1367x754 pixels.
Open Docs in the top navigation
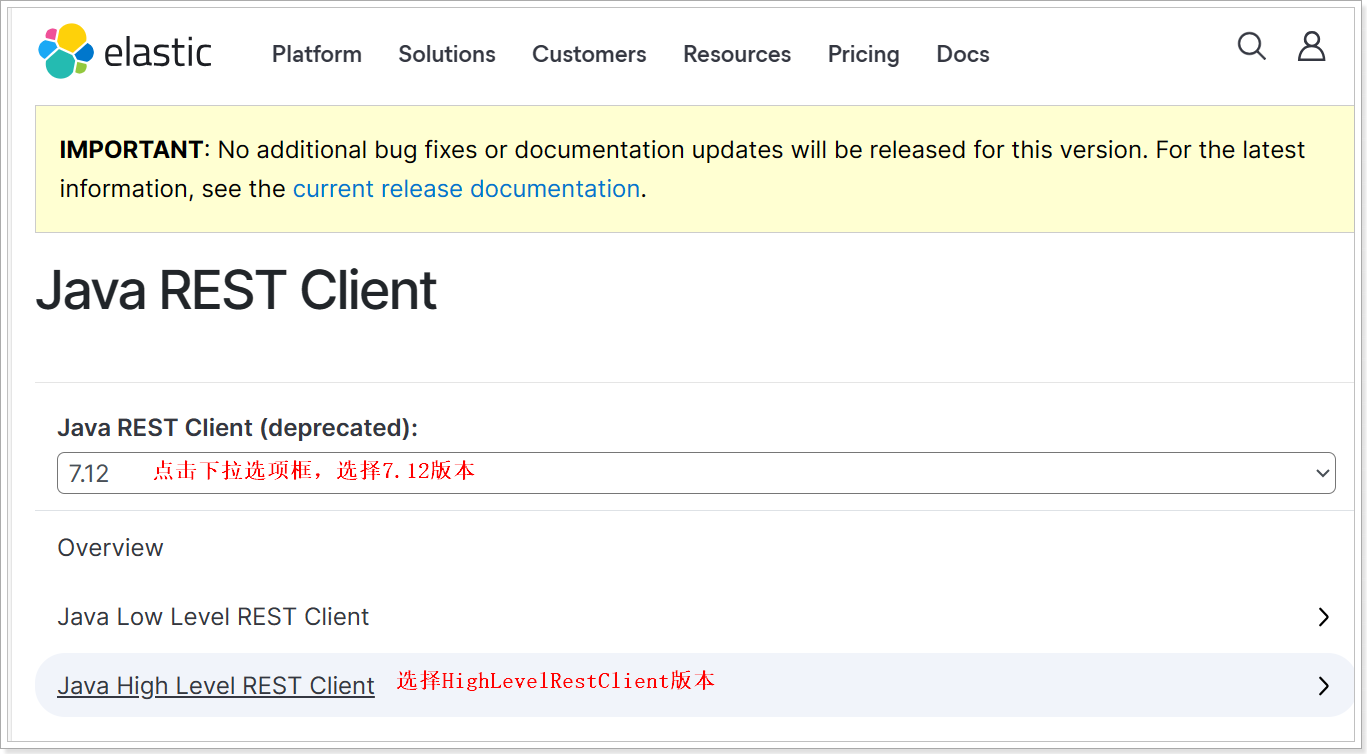[962, 54]
